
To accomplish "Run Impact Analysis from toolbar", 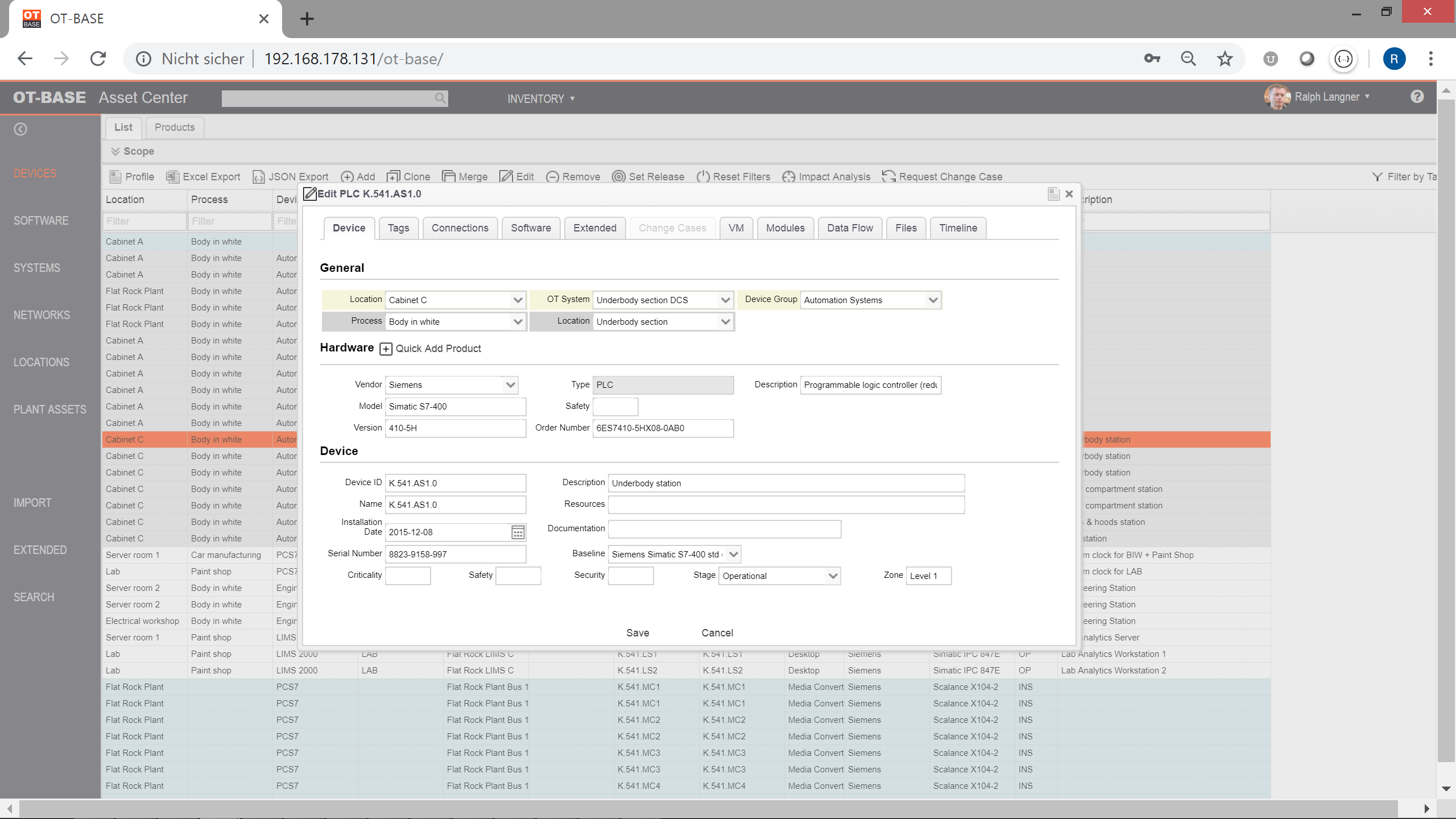I will tap(789, 177).
